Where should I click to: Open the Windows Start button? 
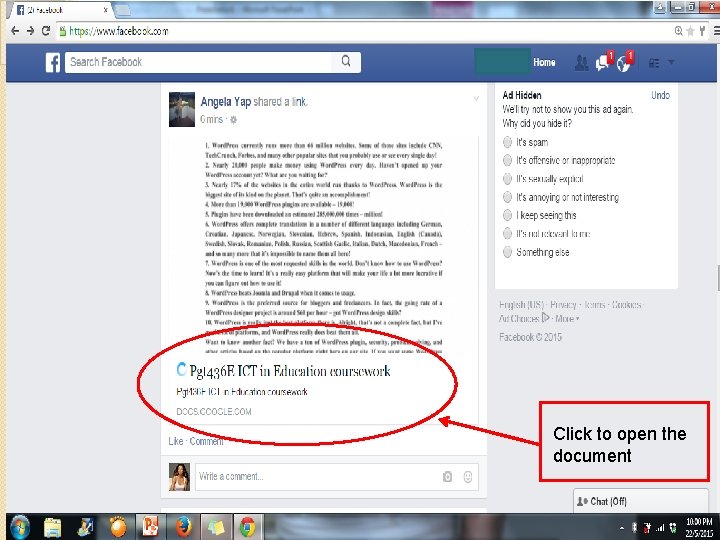(20, 527)
